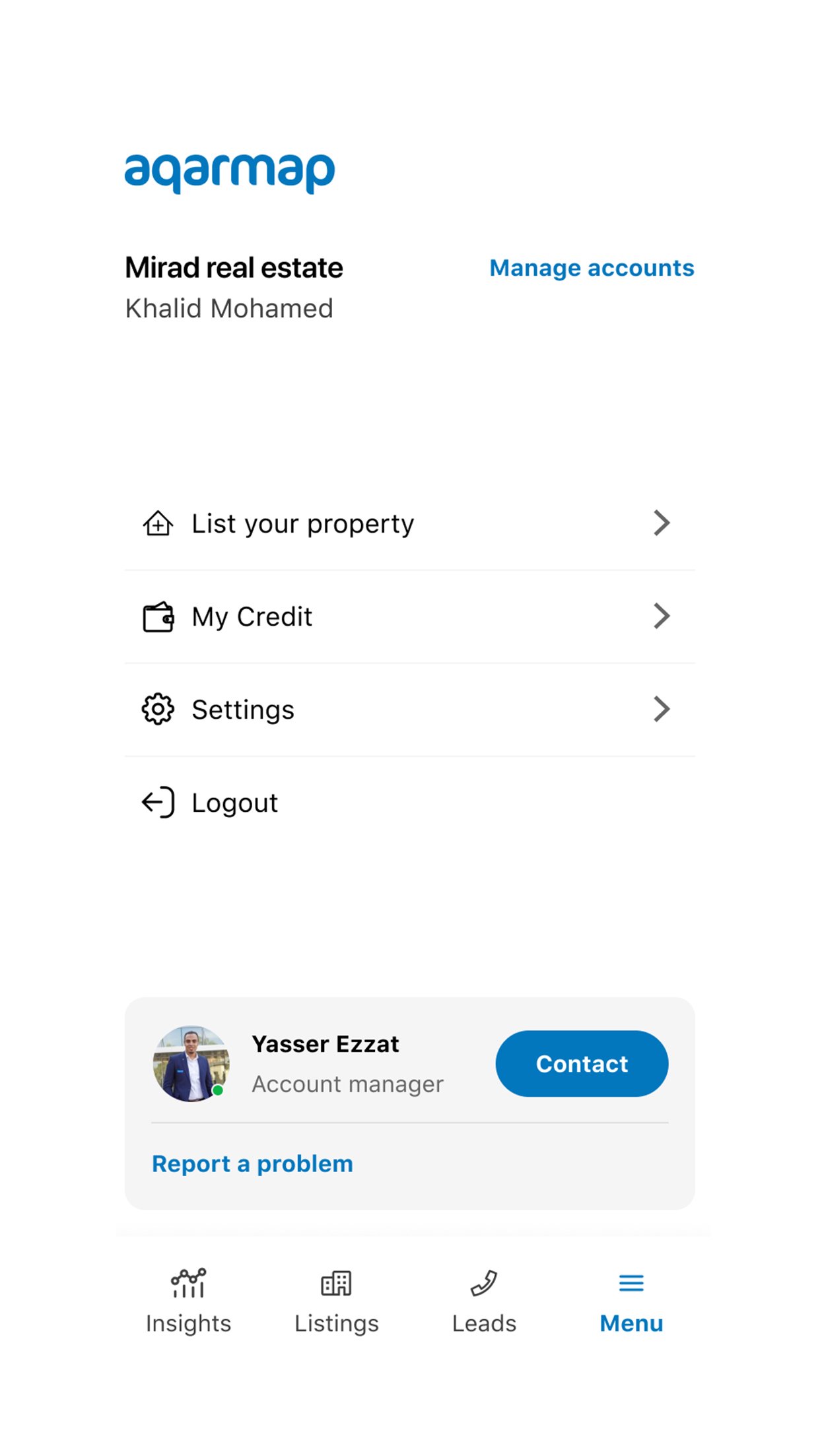Tap the Listings buildings icon
The width and height of the screenshot is (820, 1456).
[336, 1283]
